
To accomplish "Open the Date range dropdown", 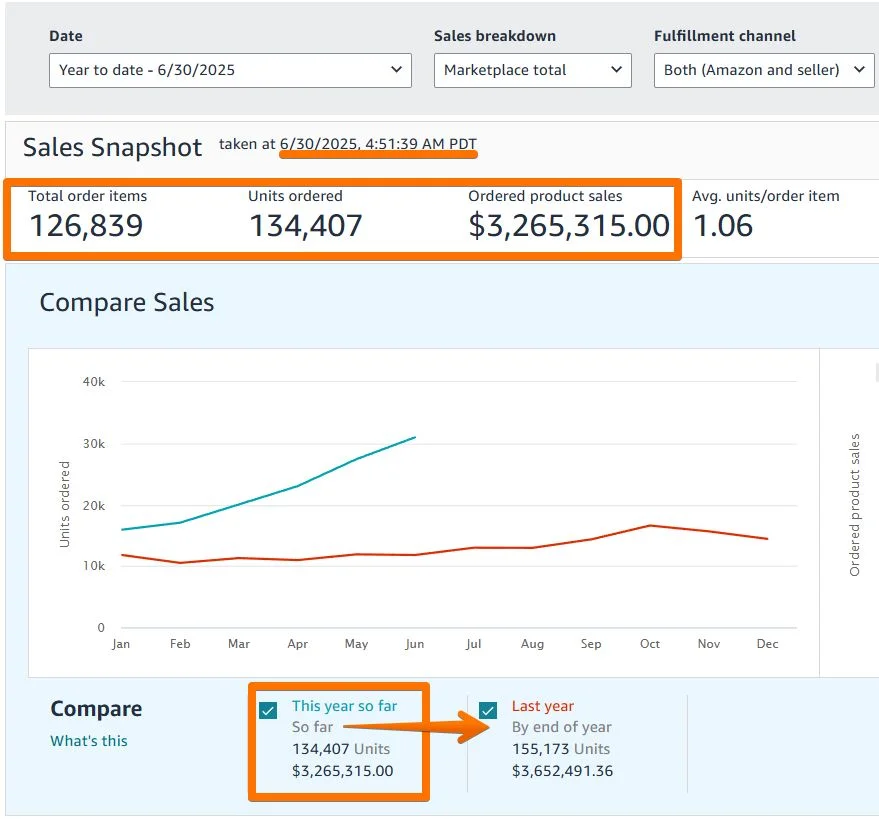I will click(x=229, y=70).
